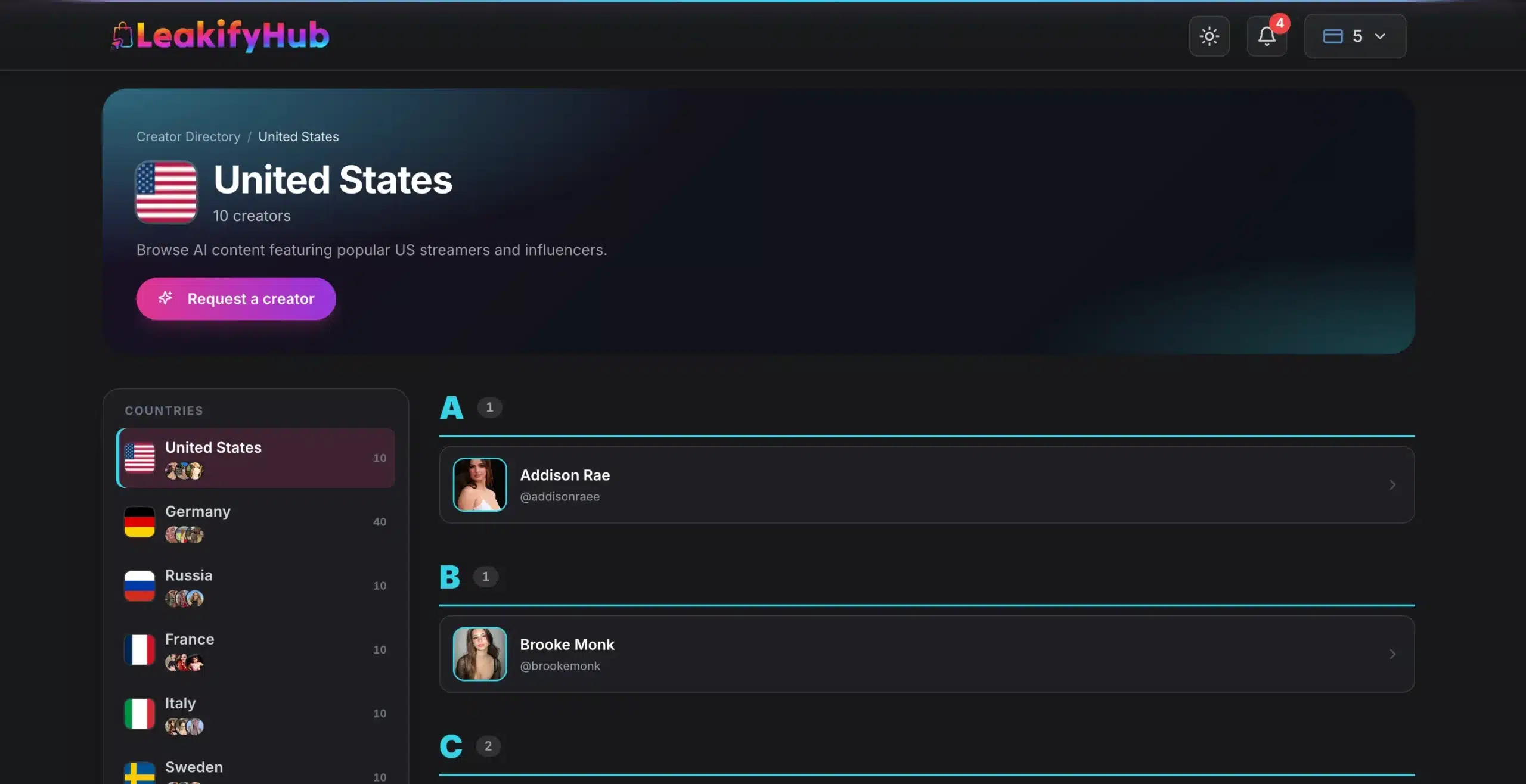Screen dimensions: 1526x784
Task: Open the credits dropdown showing 5
Action: (x=1355, y=36)
